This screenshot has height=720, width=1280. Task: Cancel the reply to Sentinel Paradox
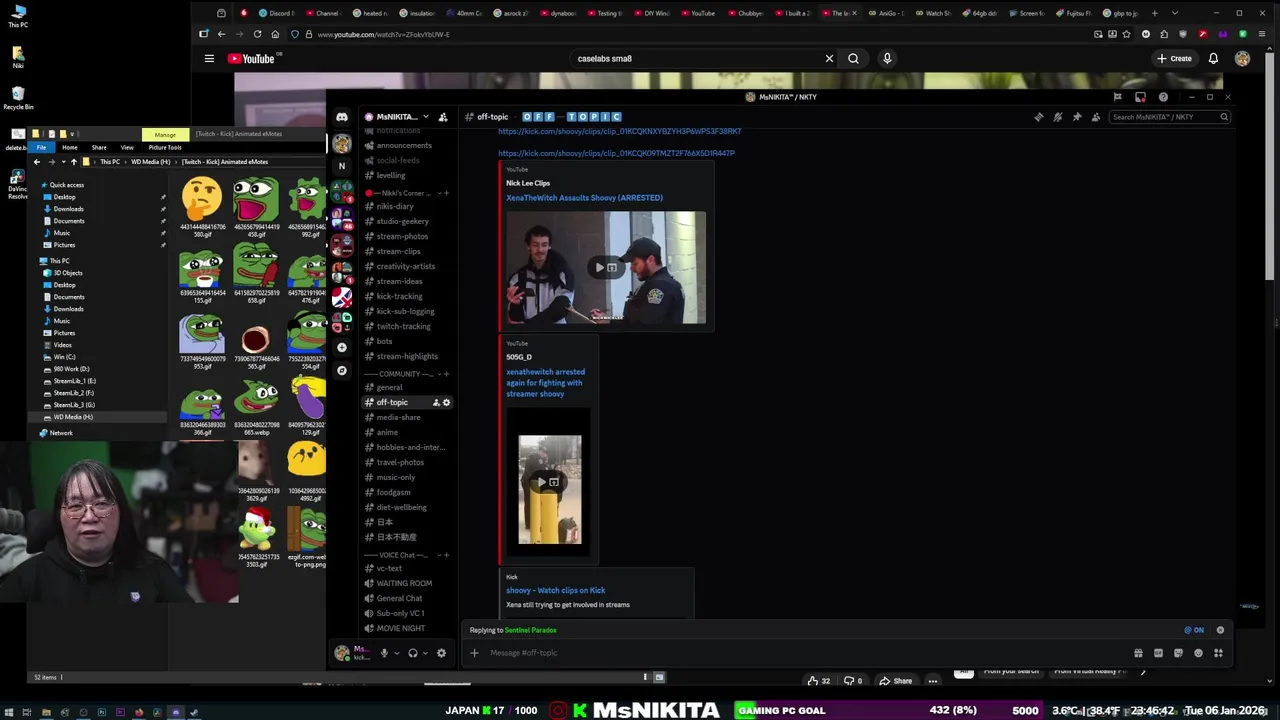coord(1220,630)
